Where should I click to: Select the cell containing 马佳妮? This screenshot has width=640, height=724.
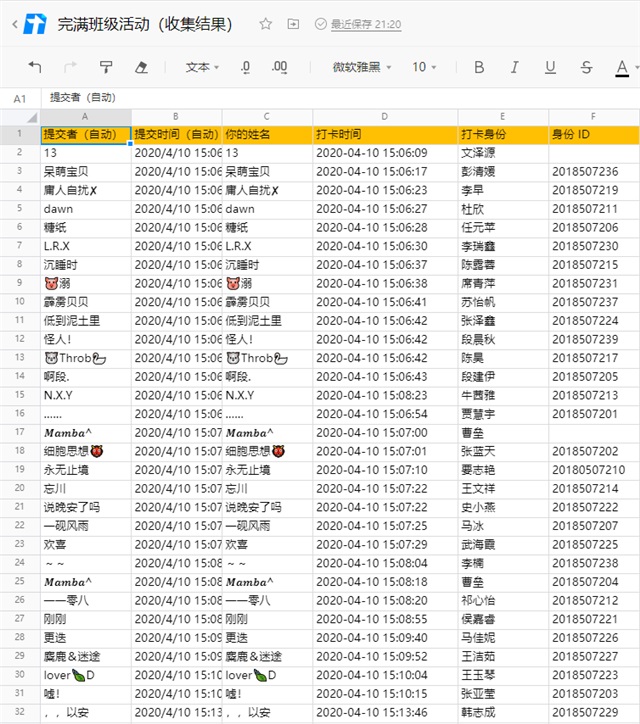503,638
